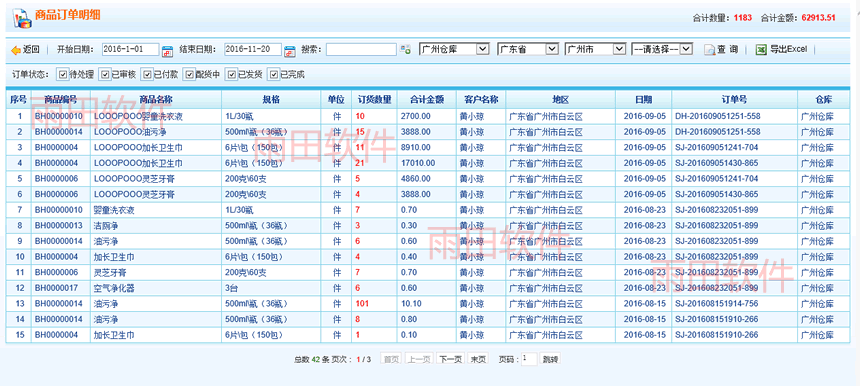Image resolution: width=860 pixels, height=386 pixels.
Task: Toggle the 待处理 status checkbox
Action: (x=63, y=75)
